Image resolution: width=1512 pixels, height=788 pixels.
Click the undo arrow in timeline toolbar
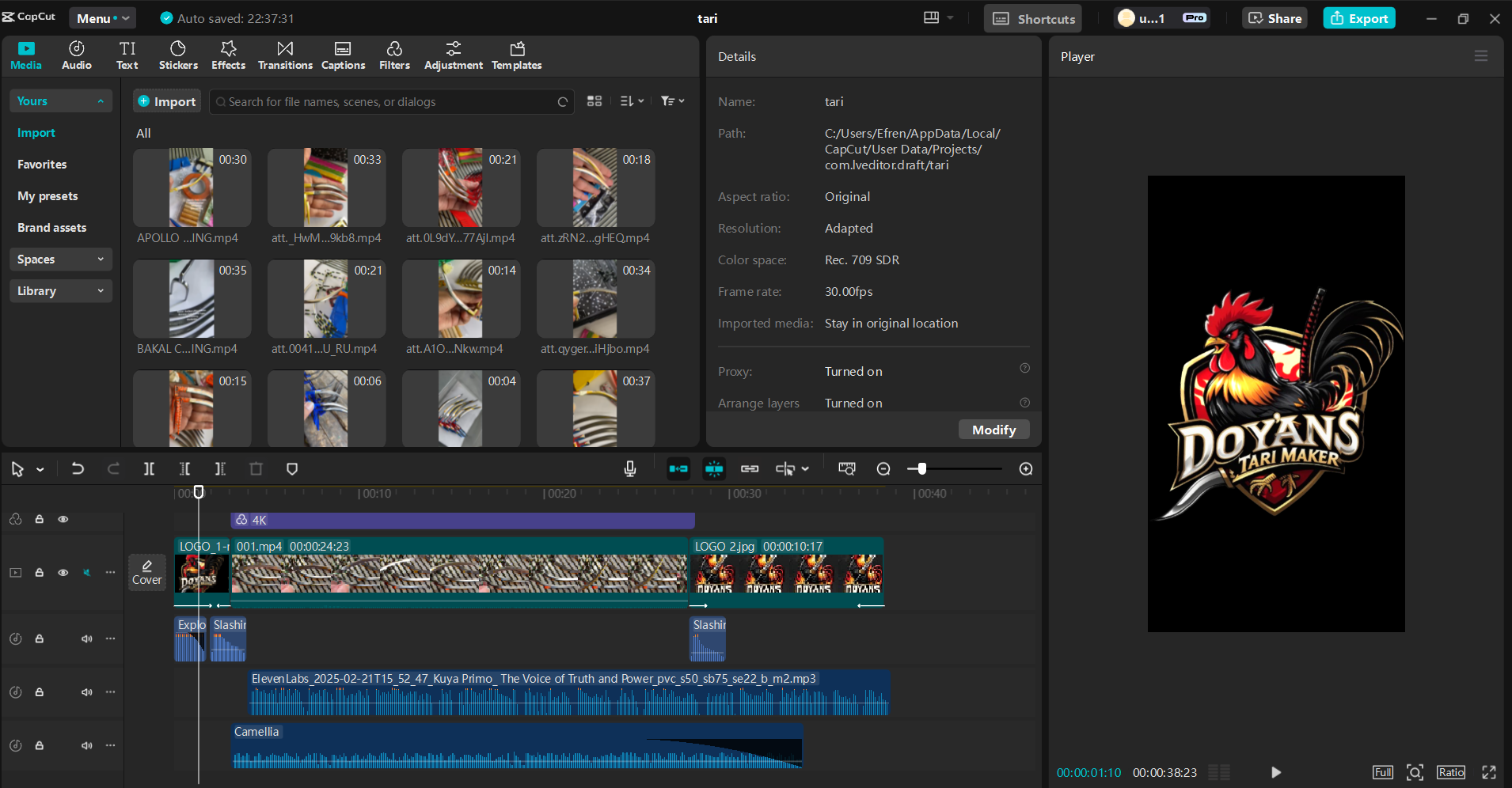coord(78,469)
